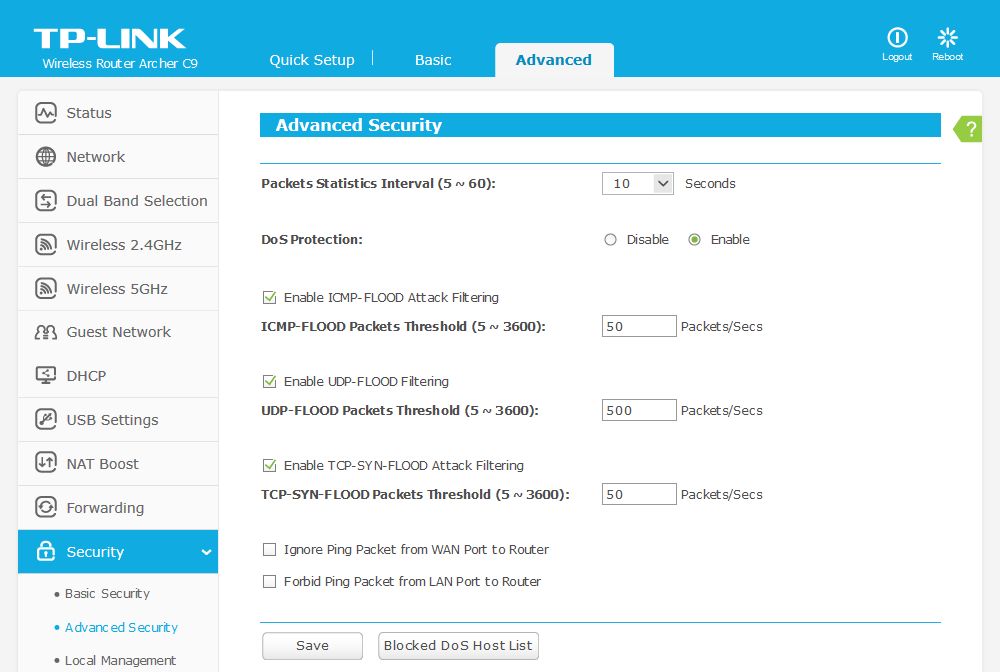Collapse the Security menu chevron

click(206, 552)
